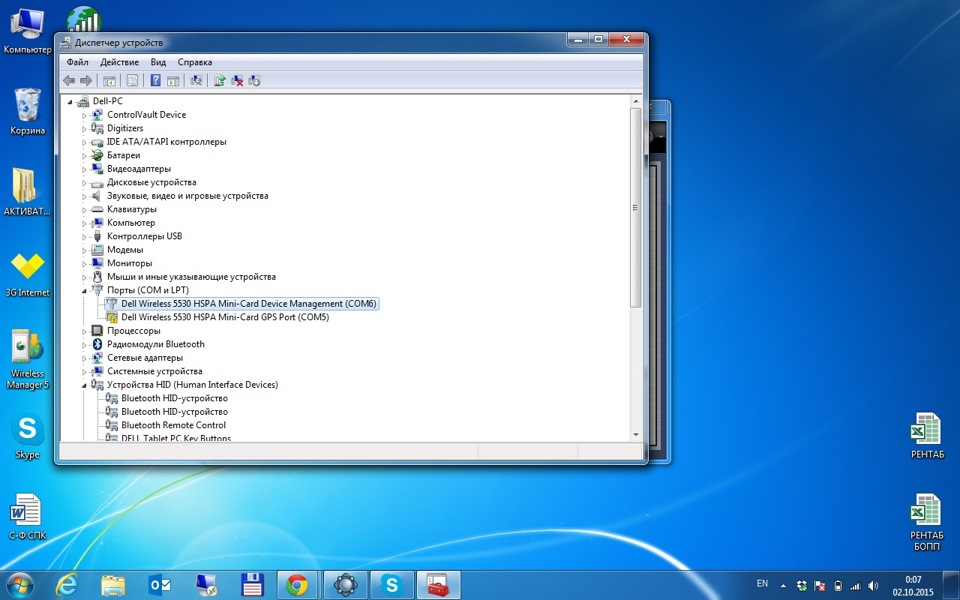Click Update driver software toolbar icon
The image size is (960, 600).
pos(219,80)
